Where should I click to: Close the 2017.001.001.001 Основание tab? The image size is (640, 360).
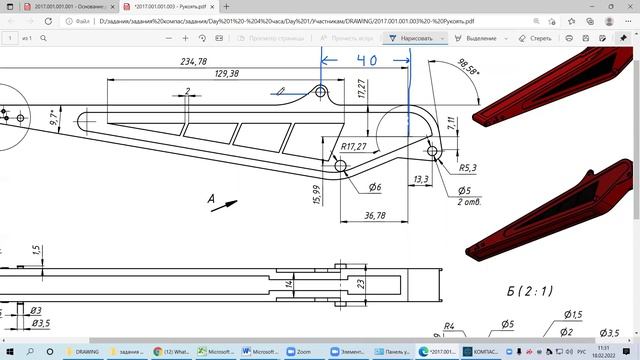click(113, 7)
